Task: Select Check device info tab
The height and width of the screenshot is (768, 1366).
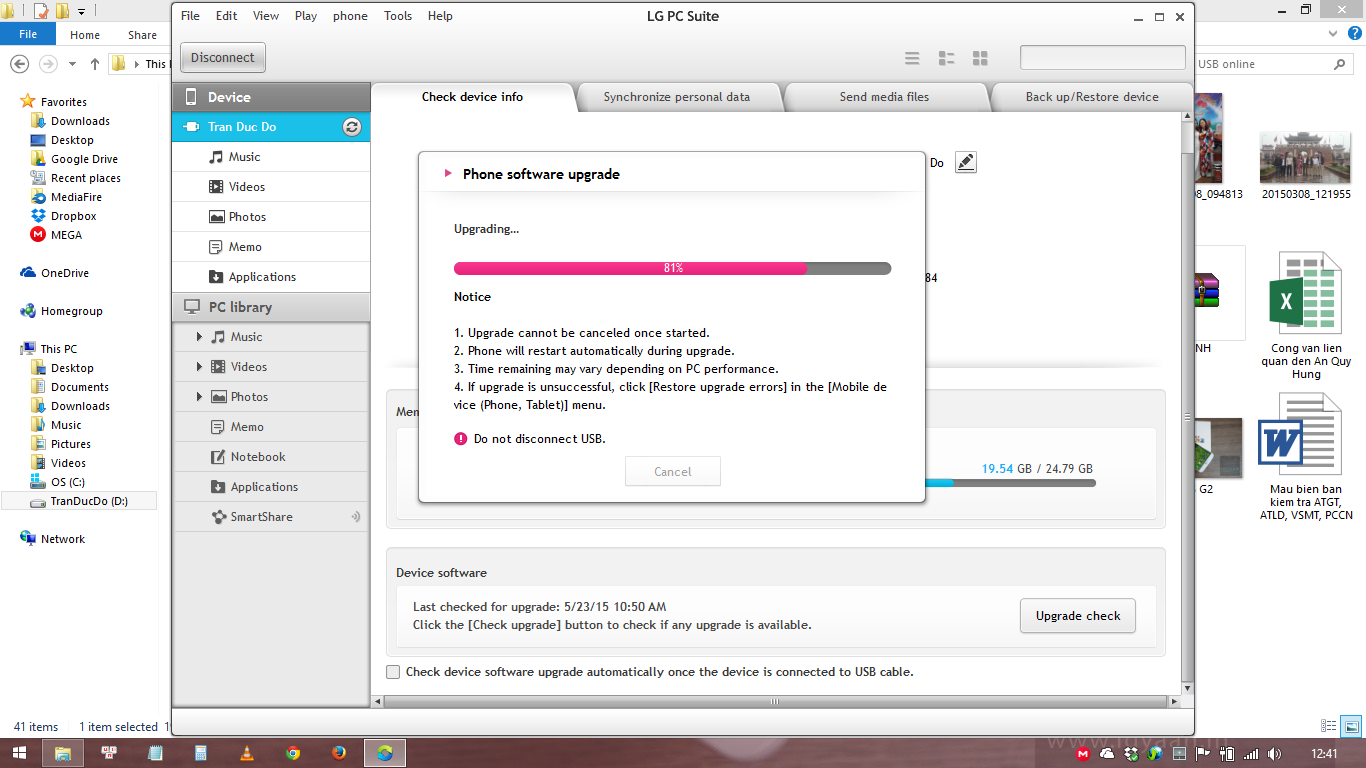Action: (472, 97)
